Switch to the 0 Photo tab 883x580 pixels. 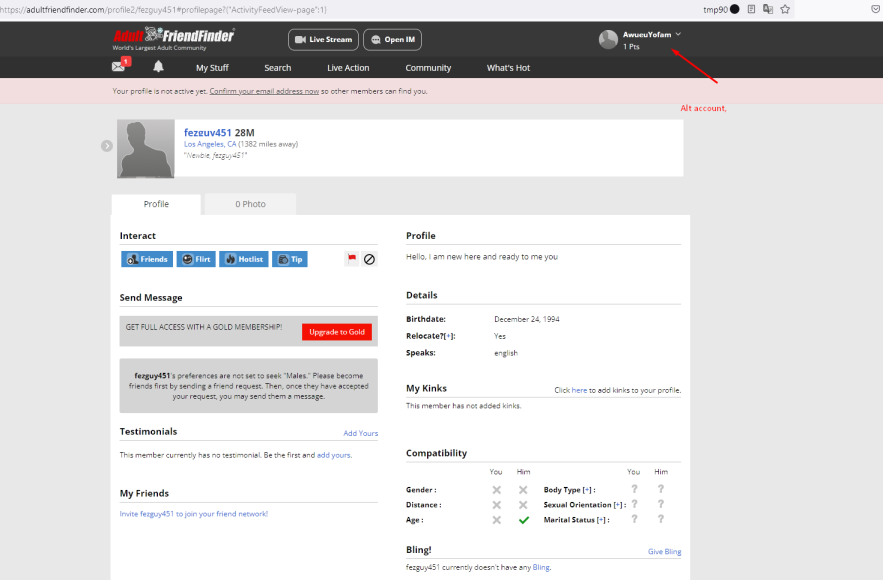point(250,204)
